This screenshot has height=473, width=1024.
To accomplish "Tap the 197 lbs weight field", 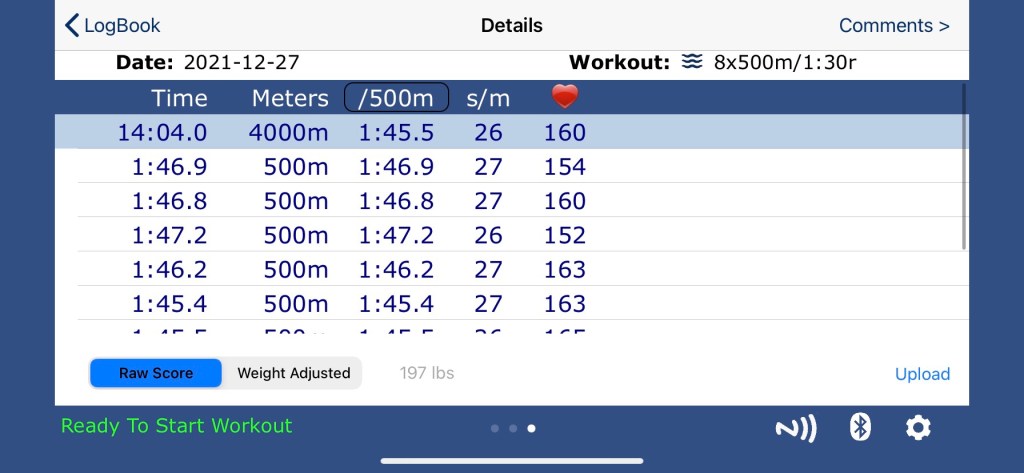I will click(427, 373).
